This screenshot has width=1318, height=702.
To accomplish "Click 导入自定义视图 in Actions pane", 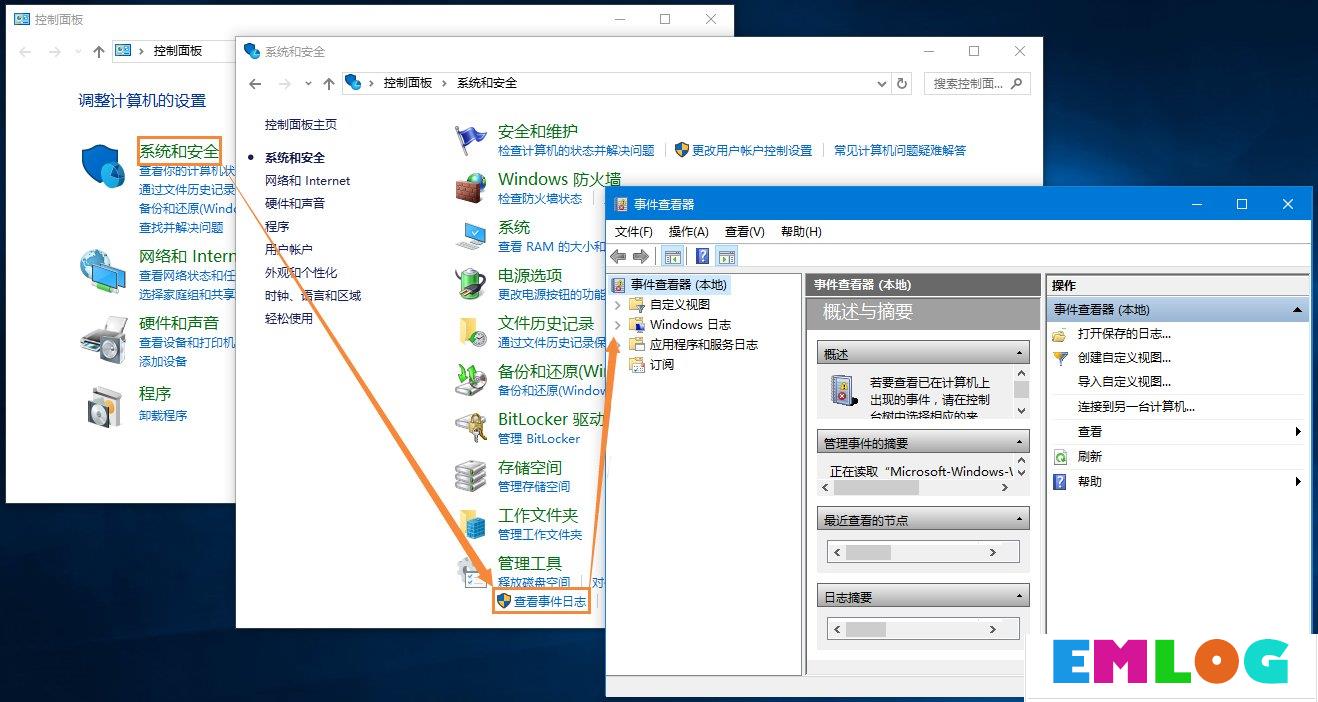I will 1125,382.
